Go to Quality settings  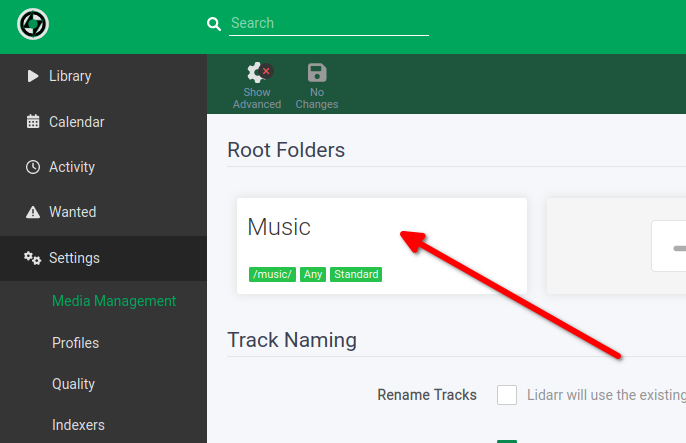(x=74, y=384)
